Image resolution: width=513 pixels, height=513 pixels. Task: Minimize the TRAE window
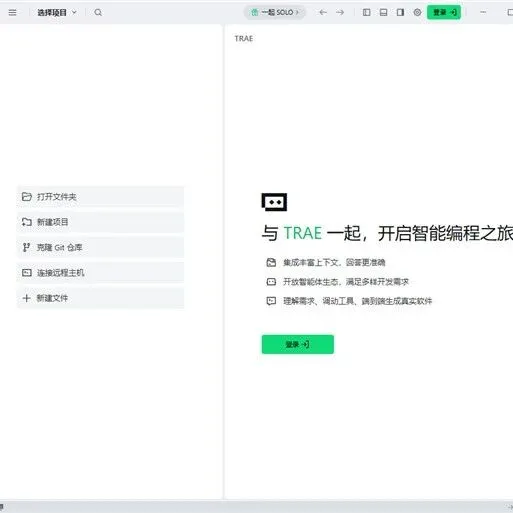[483, 12]
